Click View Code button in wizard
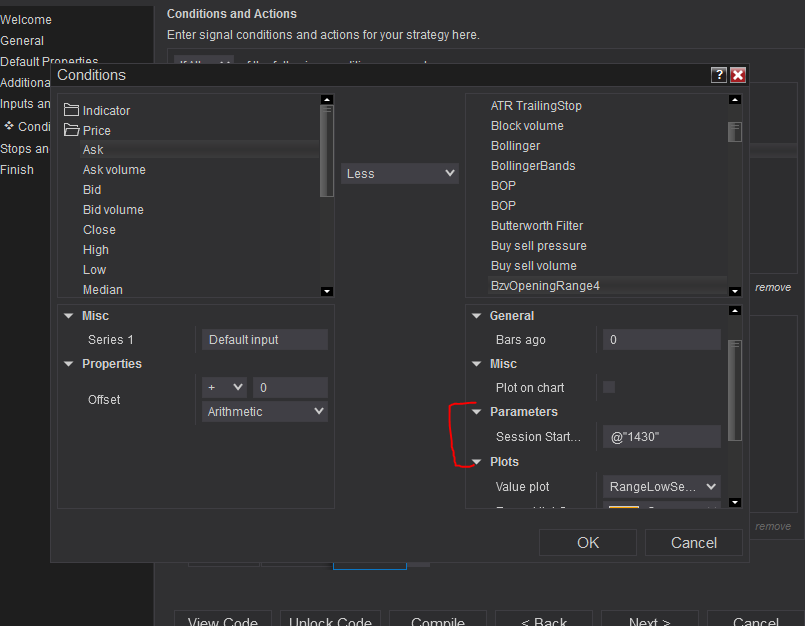The height and width of the screenshot is (626, 805). pos(223,619)
